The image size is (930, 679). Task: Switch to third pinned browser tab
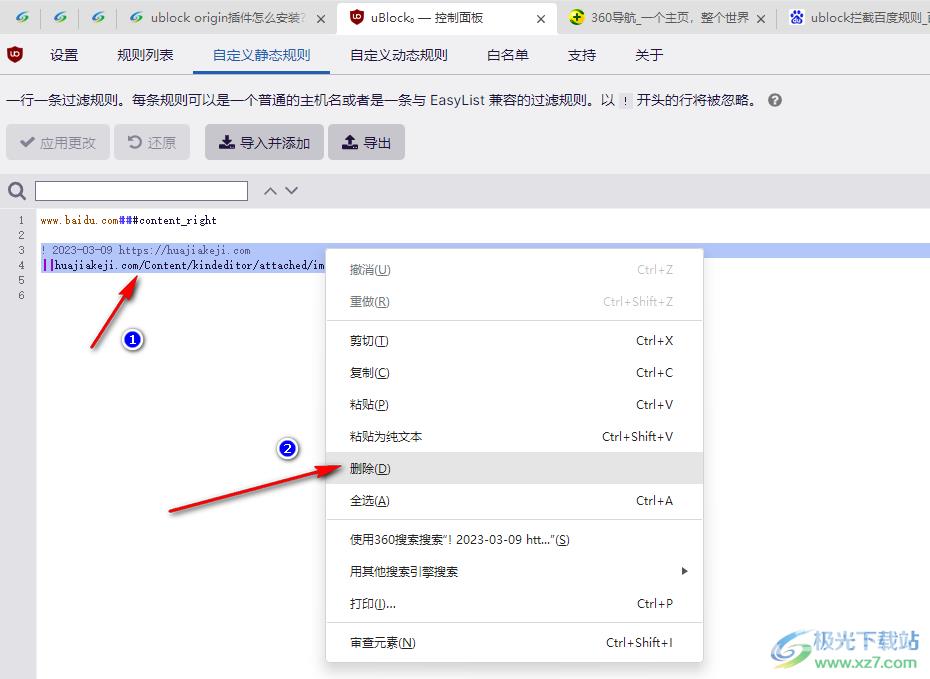[98, 18]
